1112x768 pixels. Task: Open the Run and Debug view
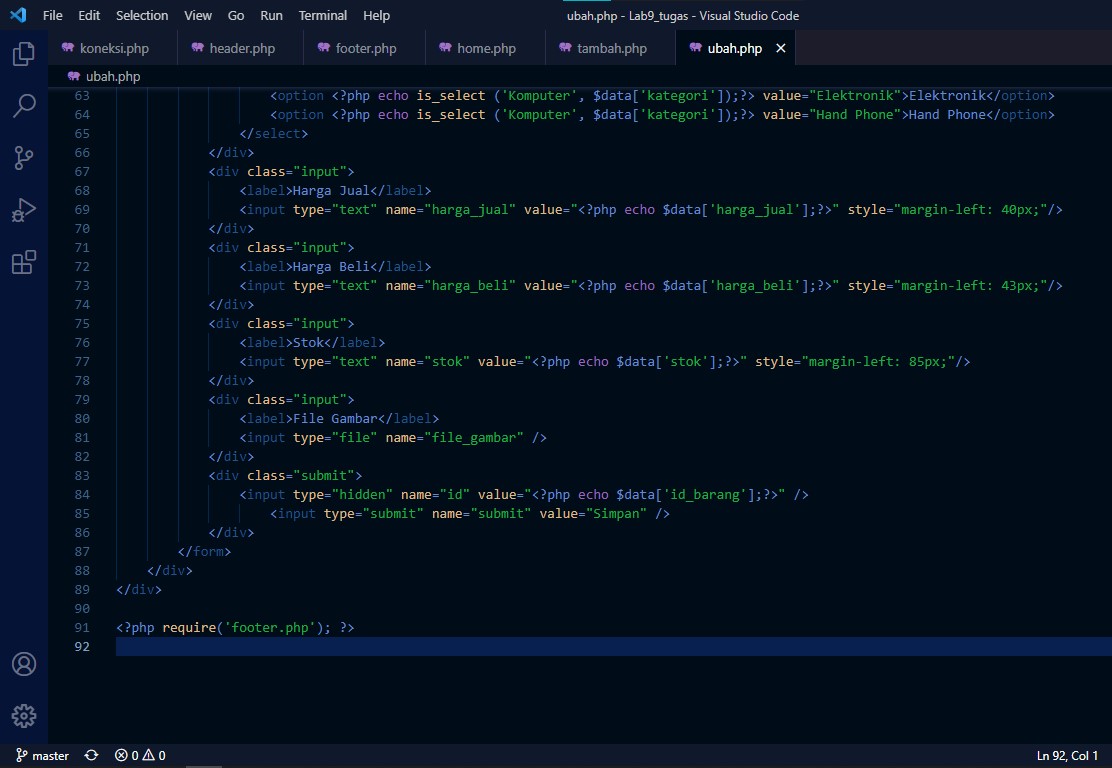[23, 210]
